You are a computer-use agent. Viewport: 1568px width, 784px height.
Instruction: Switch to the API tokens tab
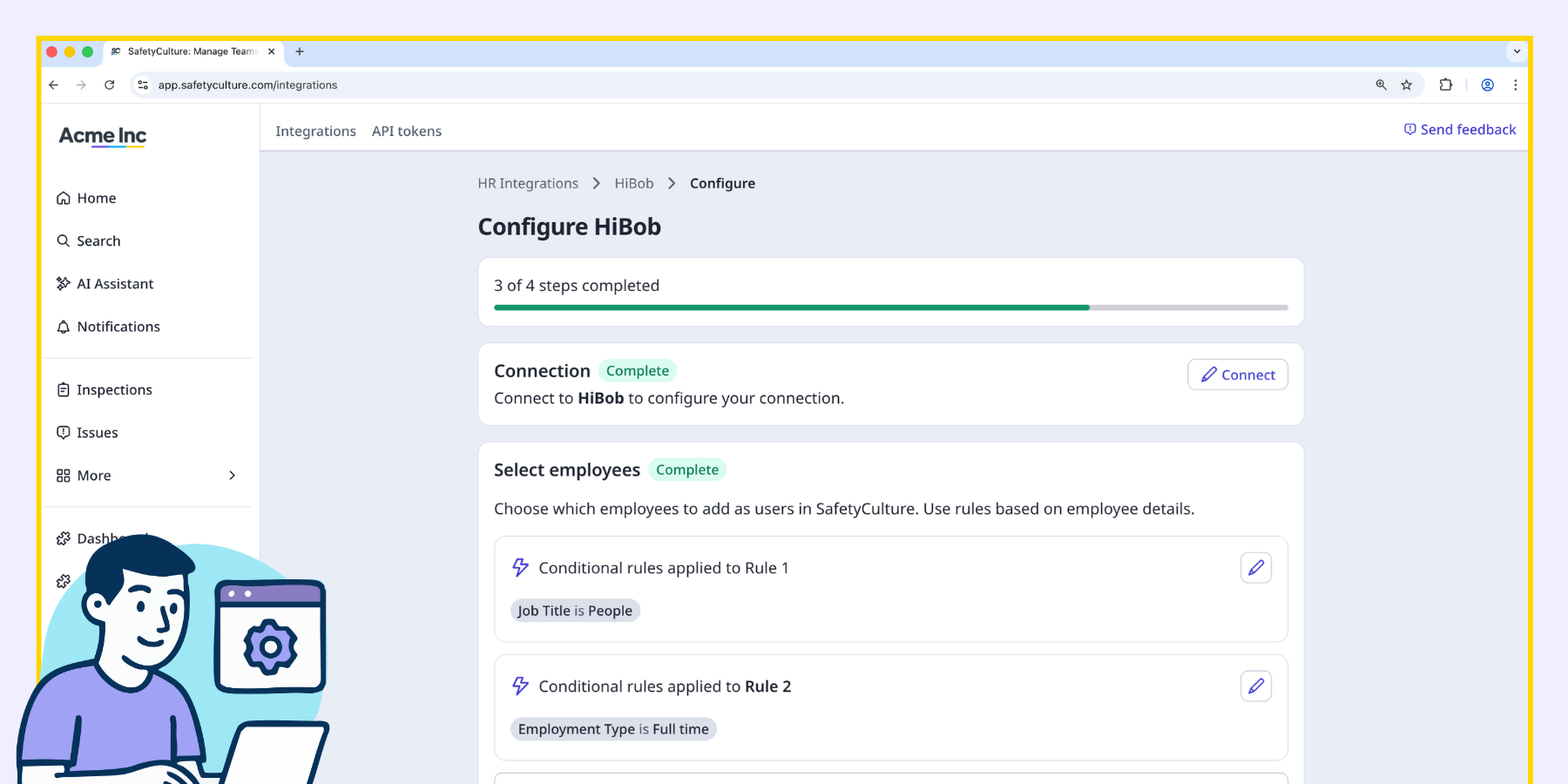coord(406,132)
